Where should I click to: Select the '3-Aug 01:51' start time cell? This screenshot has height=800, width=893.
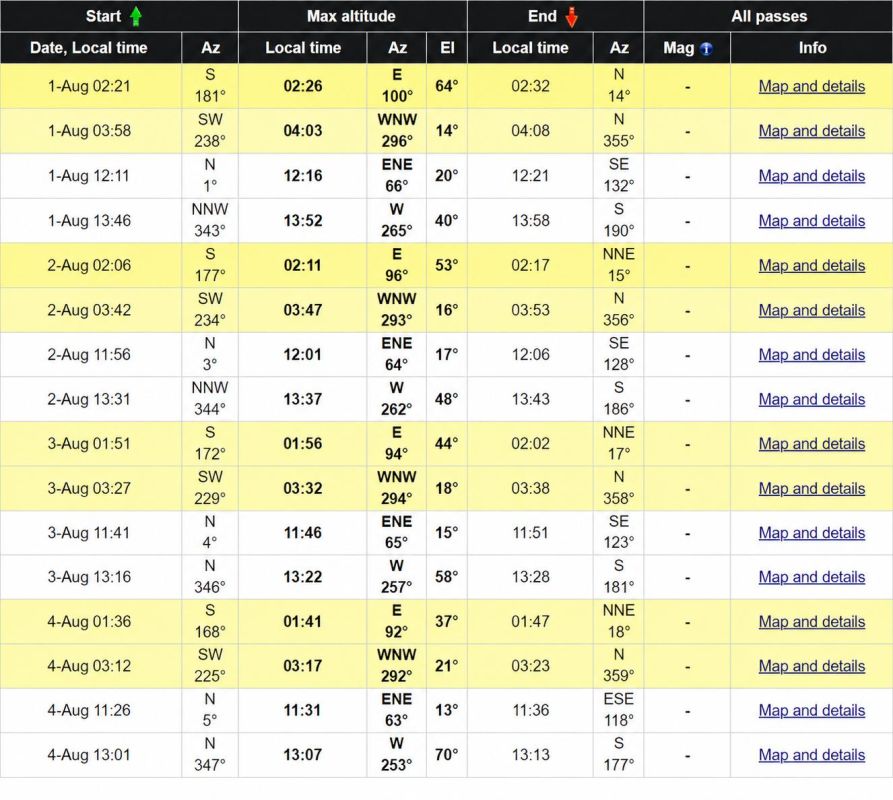click(89, 443)
